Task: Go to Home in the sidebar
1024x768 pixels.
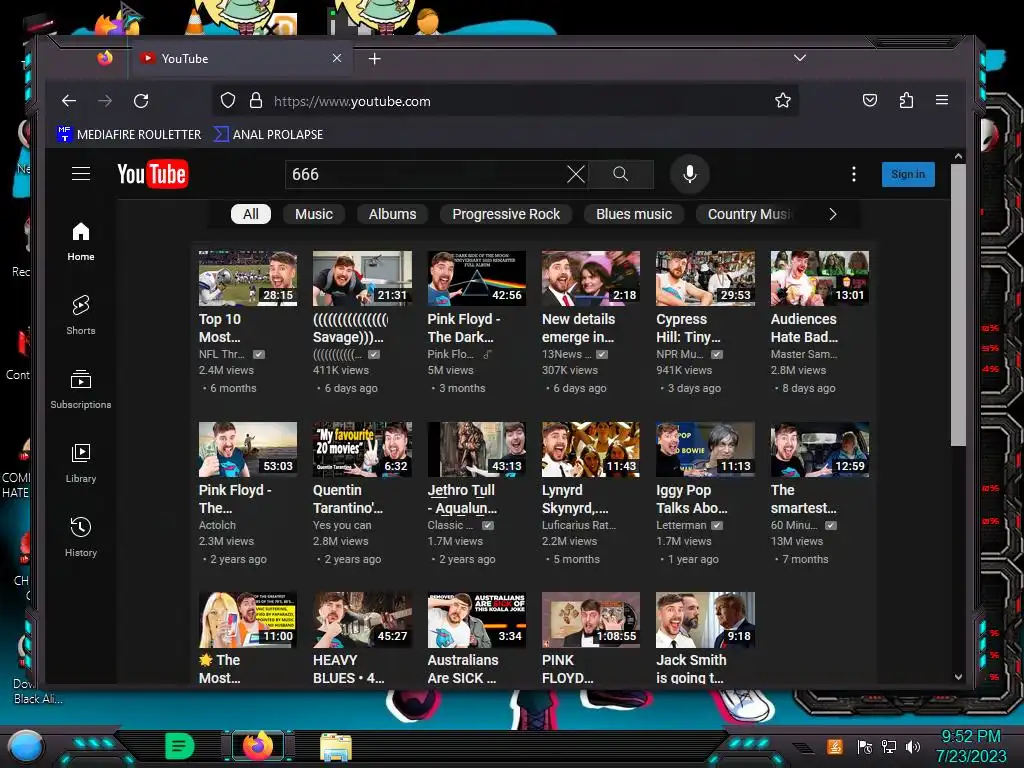Action: [81, 242]
